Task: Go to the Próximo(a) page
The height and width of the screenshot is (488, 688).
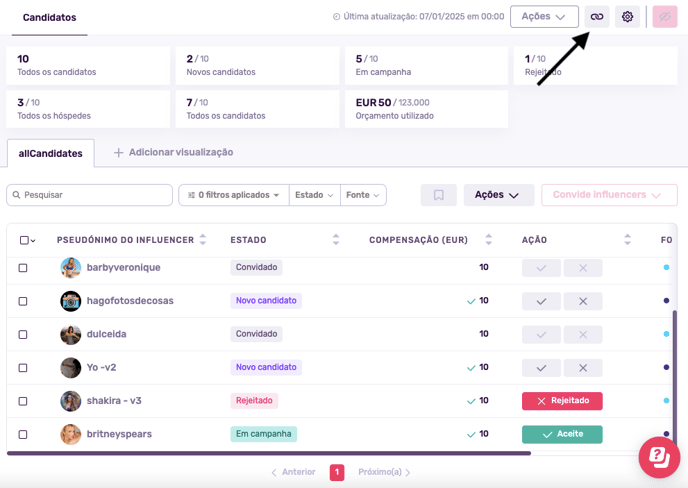Action: pyautogui.click(x=384, y=472)
